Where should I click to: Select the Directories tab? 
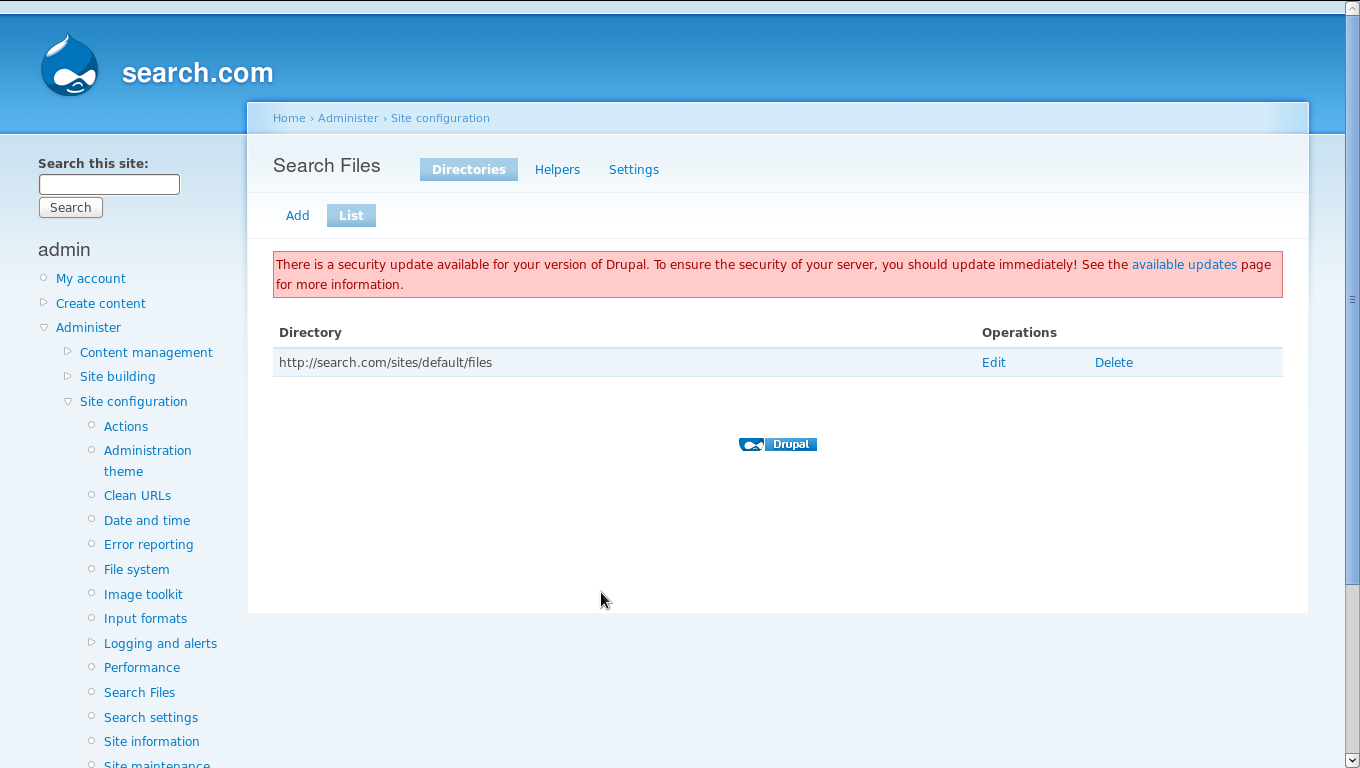tap(468, 170)
